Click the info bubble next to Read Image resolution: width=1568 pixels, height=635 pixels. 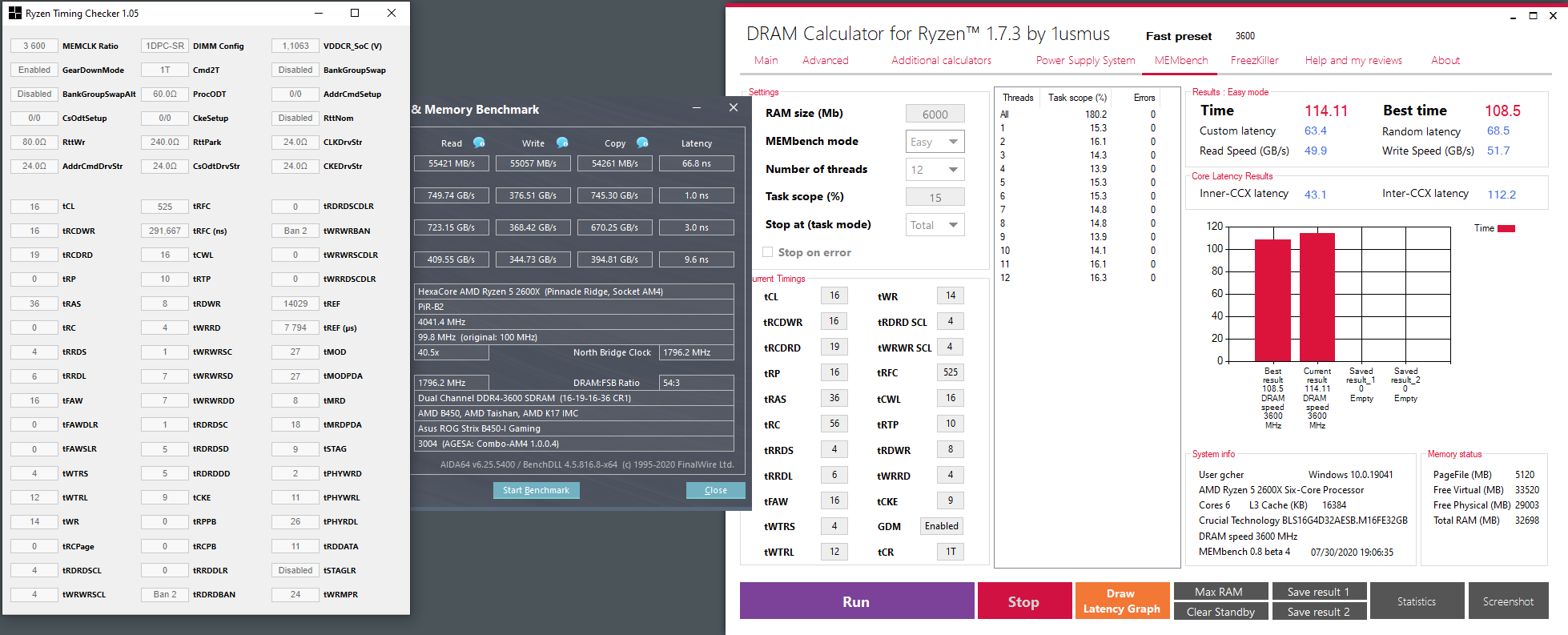click(x=479, y=143)
